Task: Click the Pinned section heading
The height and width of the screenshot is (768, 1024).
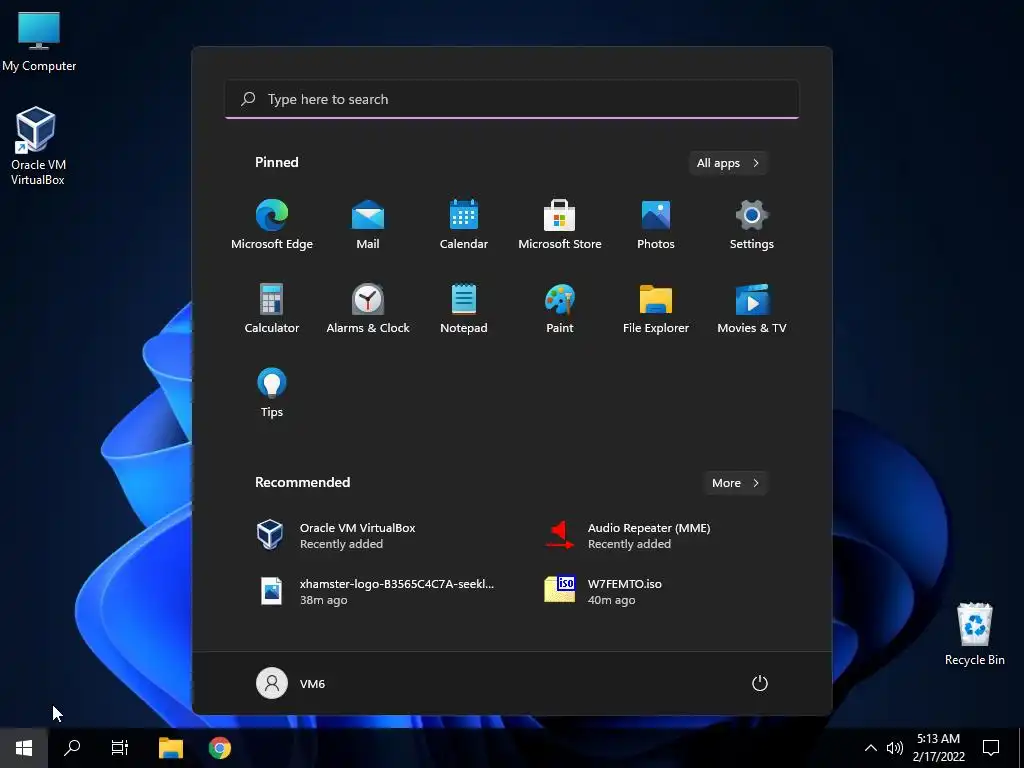Action: (276, 162)
